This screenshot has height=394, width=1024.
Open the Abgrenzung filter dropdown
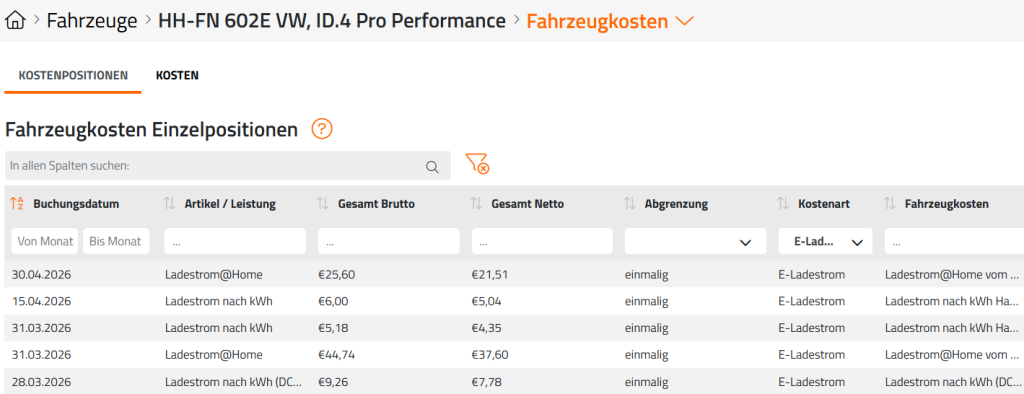[696, 242]
